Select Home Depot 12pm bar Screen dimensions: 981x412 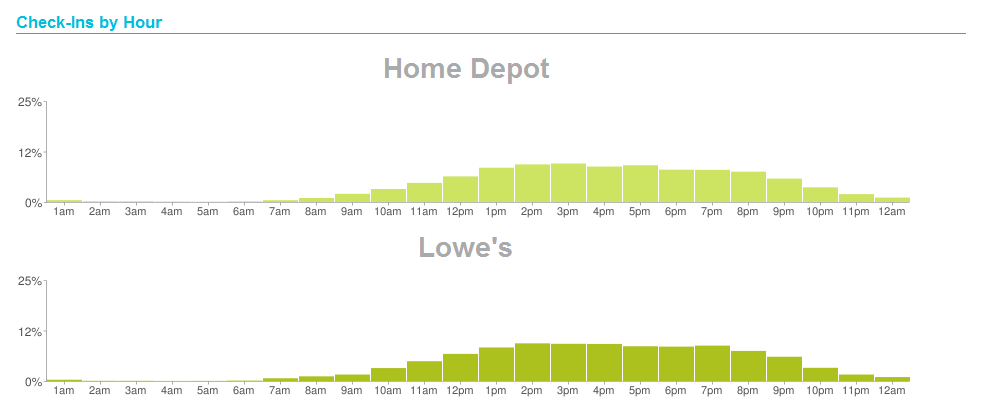[460, 189]
